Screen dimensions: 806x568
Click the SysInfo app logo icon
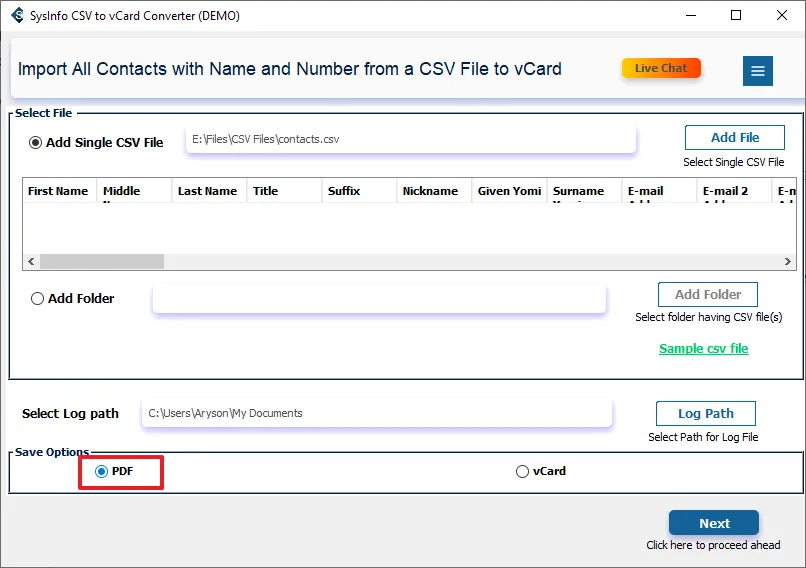17,15
